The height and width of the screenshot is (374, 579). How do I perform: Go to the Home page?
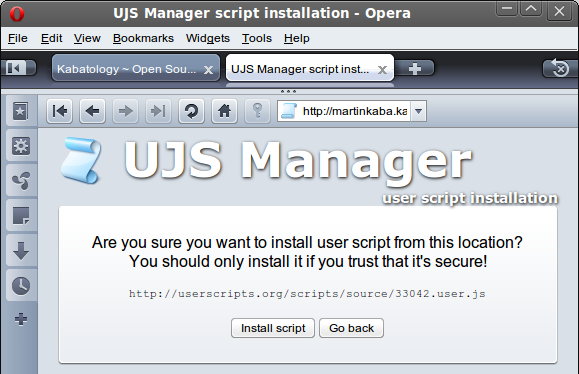point(224,111)
